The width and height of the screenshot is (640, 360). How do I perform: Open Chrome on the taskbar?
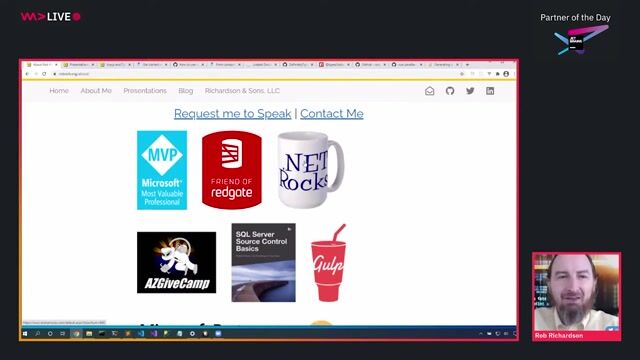(x=76, y=333)
